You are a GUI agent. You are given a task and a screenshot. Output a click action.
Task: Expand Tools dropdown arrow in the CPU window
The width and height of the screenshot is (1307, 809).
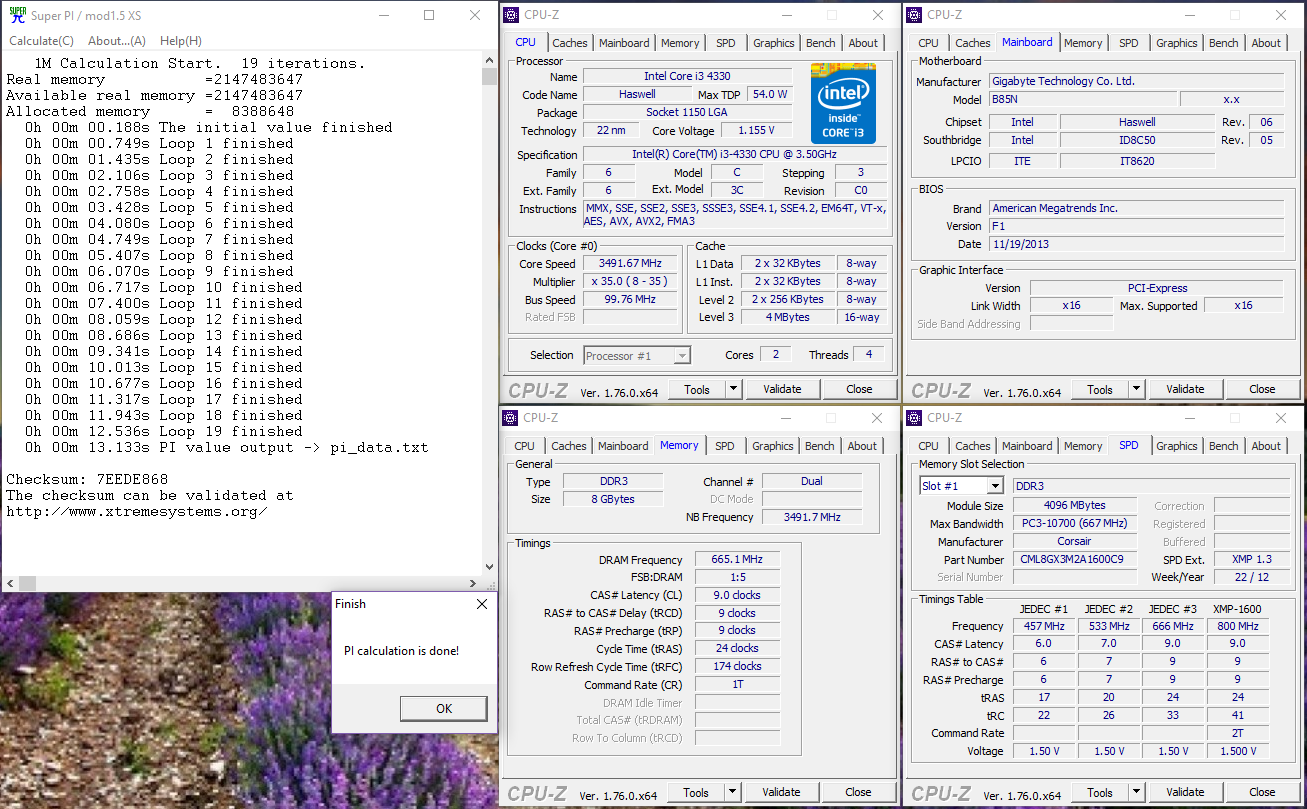point(733,389)
